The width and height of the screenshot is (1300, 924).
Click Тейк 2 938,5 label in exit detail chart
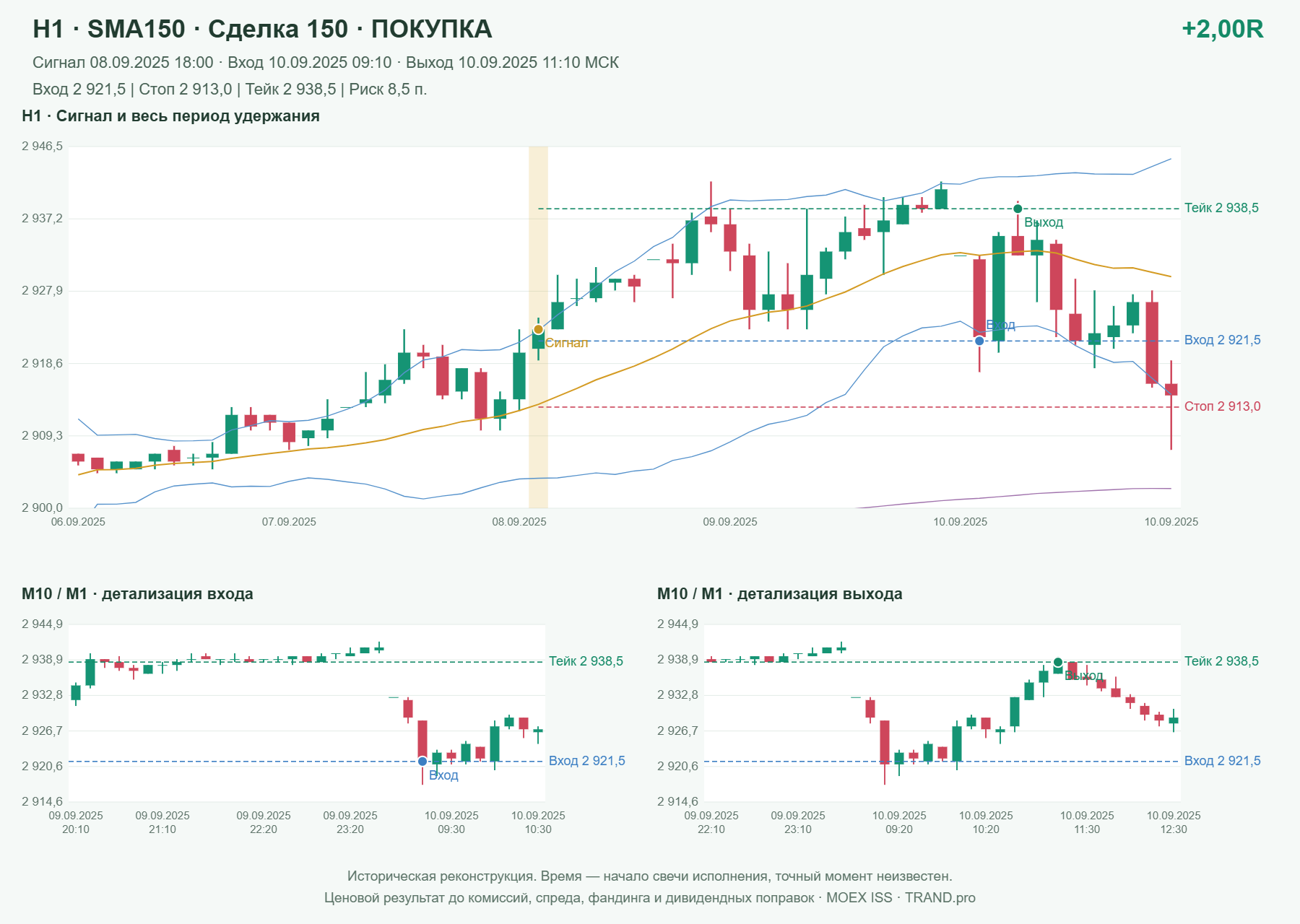pyautogui.click(x=1221, y=661)
